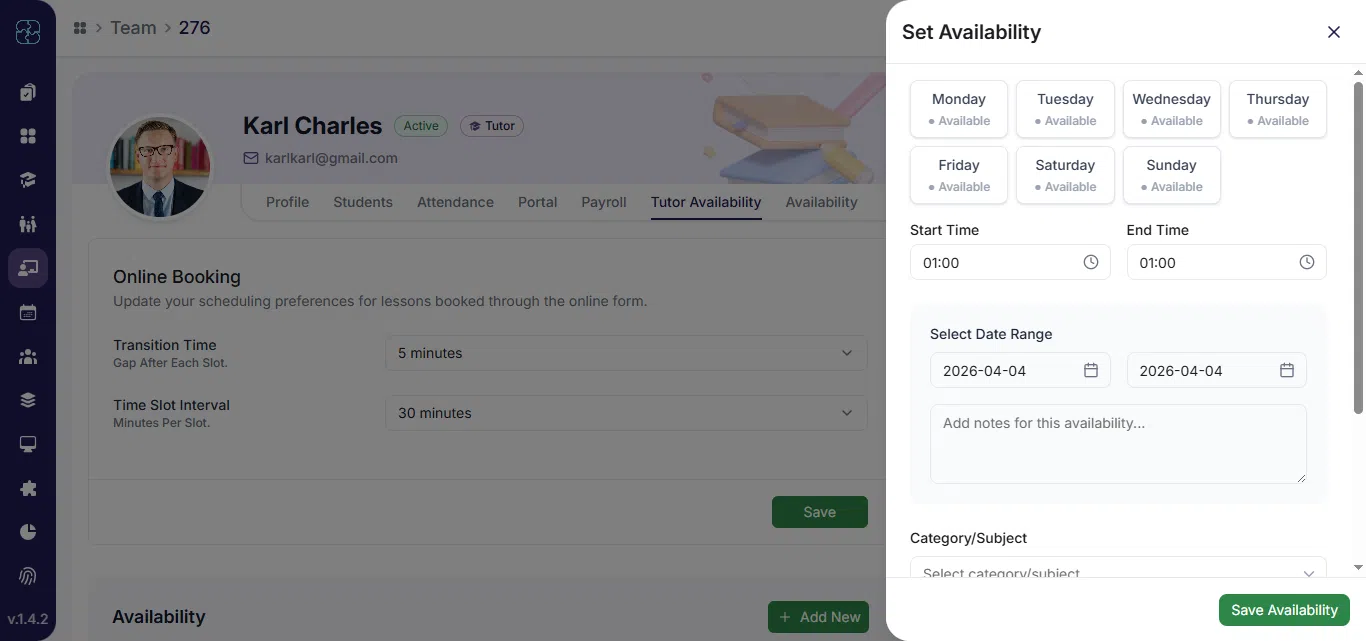The width and height of the screenshot is (1366, 641).
Task: Click the Save Availability button
Action: (1284, 610)
